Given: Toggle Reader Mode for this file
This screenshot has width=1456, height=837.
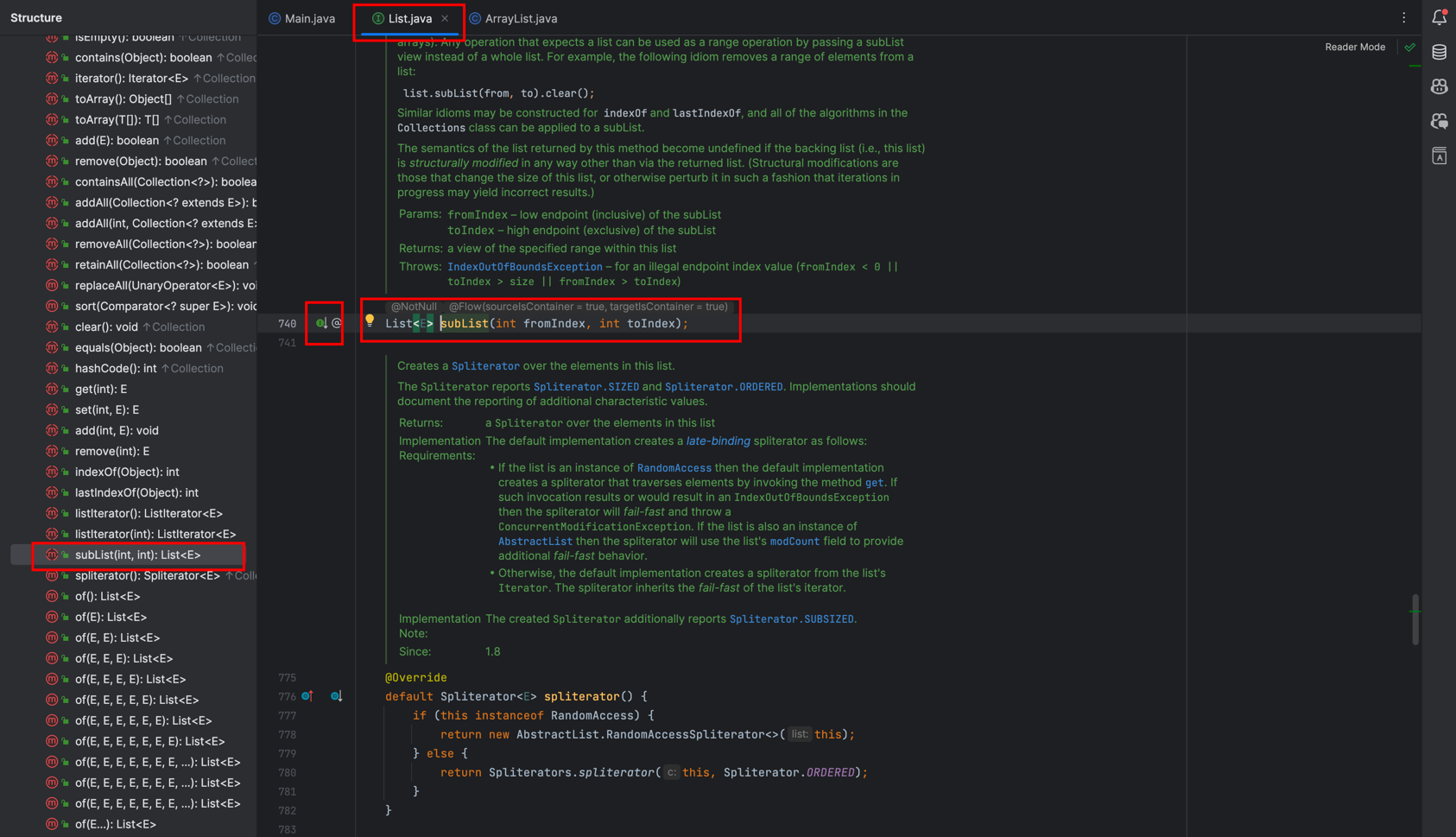Looking at the screenshot, I should coord(1354,48).
